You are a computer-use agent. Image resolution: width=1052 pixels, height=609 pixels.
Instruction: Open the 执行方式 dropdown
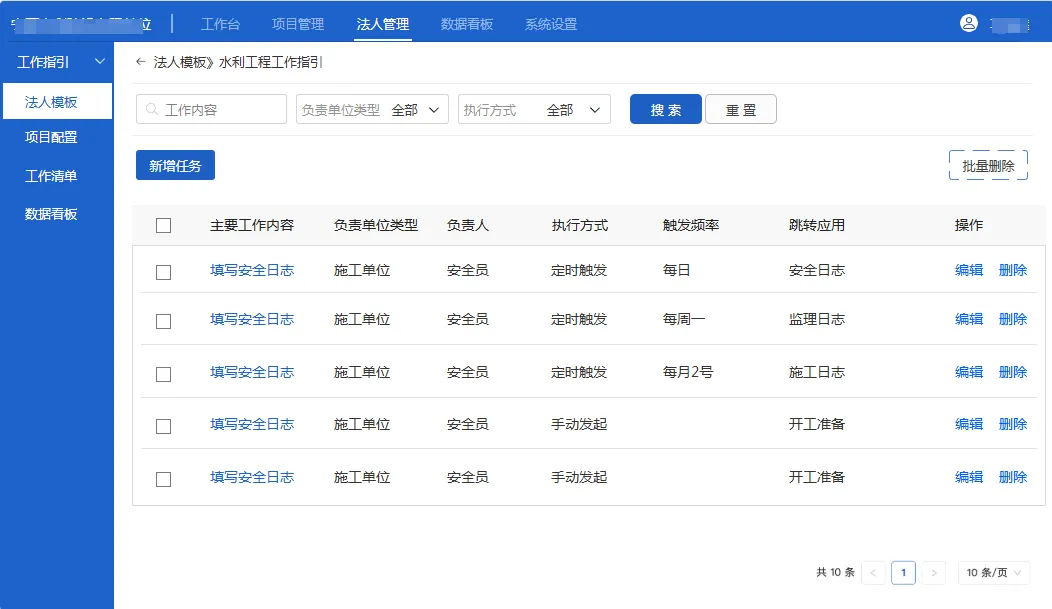(x=534, y=109)
